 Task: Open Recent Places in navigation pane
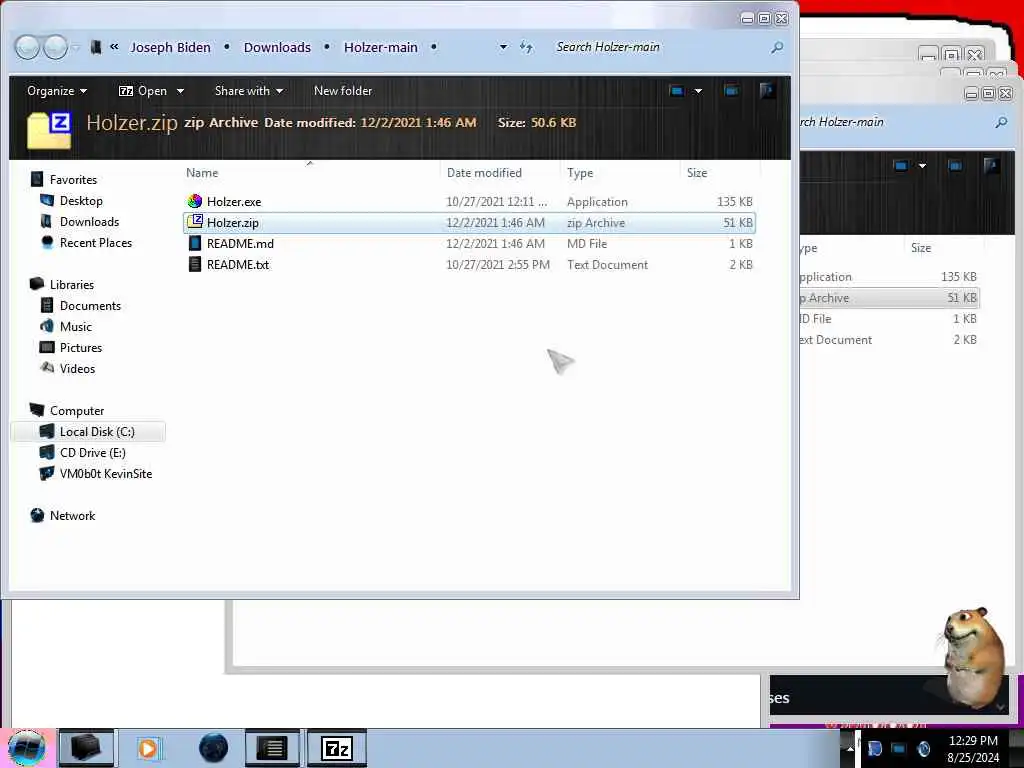pyautogui.click(x=96, y=242)
